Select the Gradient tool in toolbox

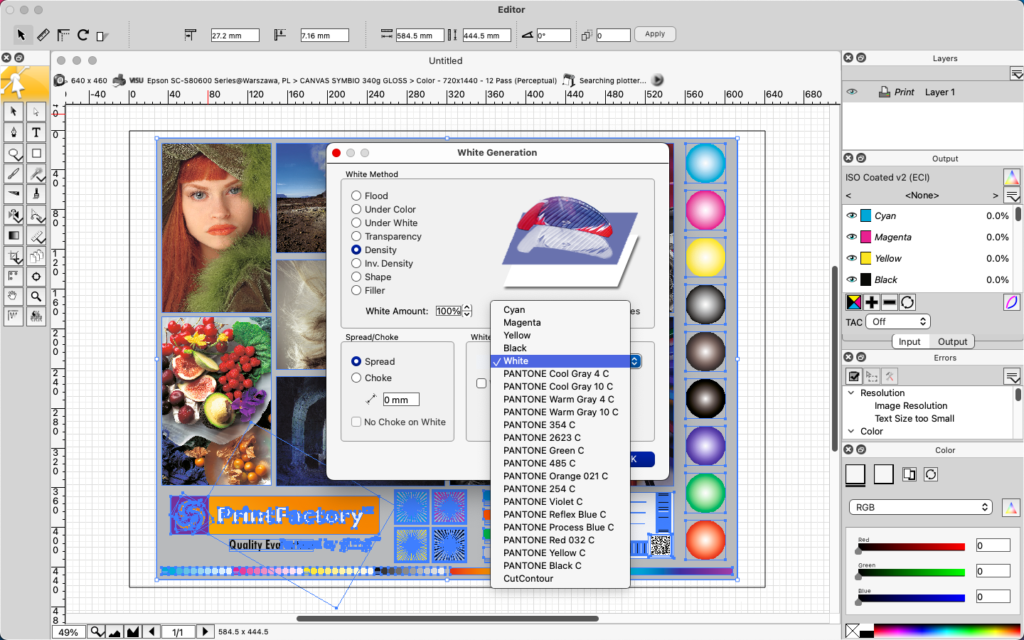pos(13,235)
